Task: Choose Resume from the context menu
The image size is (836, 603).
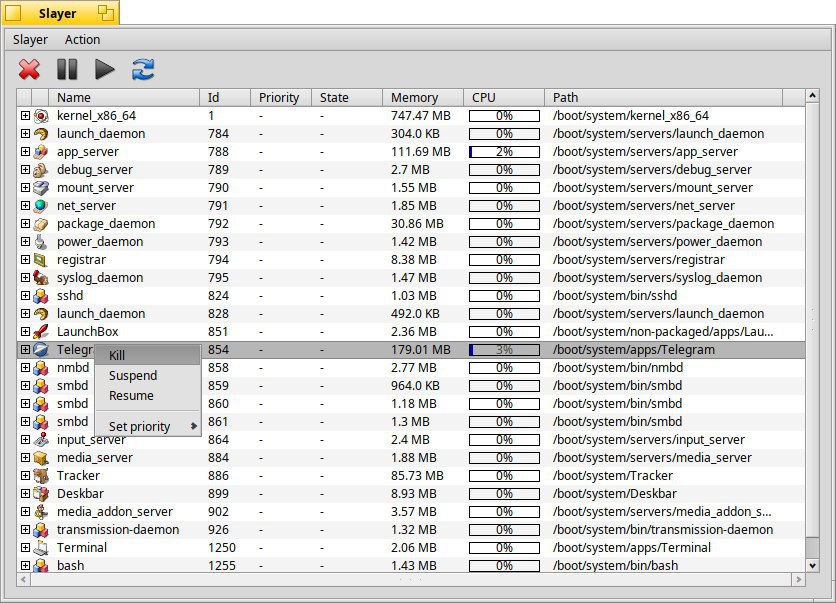Action: [x=148, y=396]
